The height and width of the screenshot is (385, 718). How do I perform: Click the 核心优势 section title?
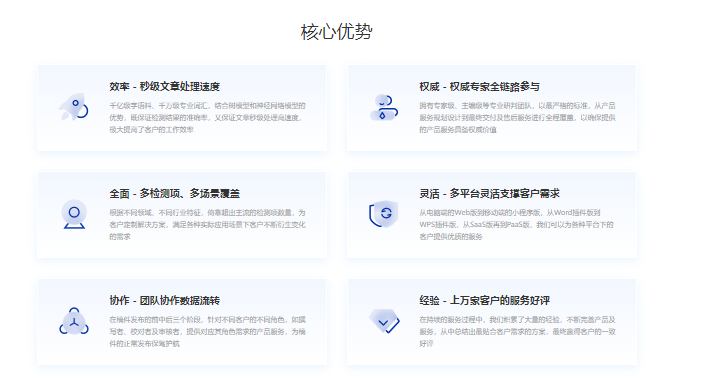click(x=337, y=32)
